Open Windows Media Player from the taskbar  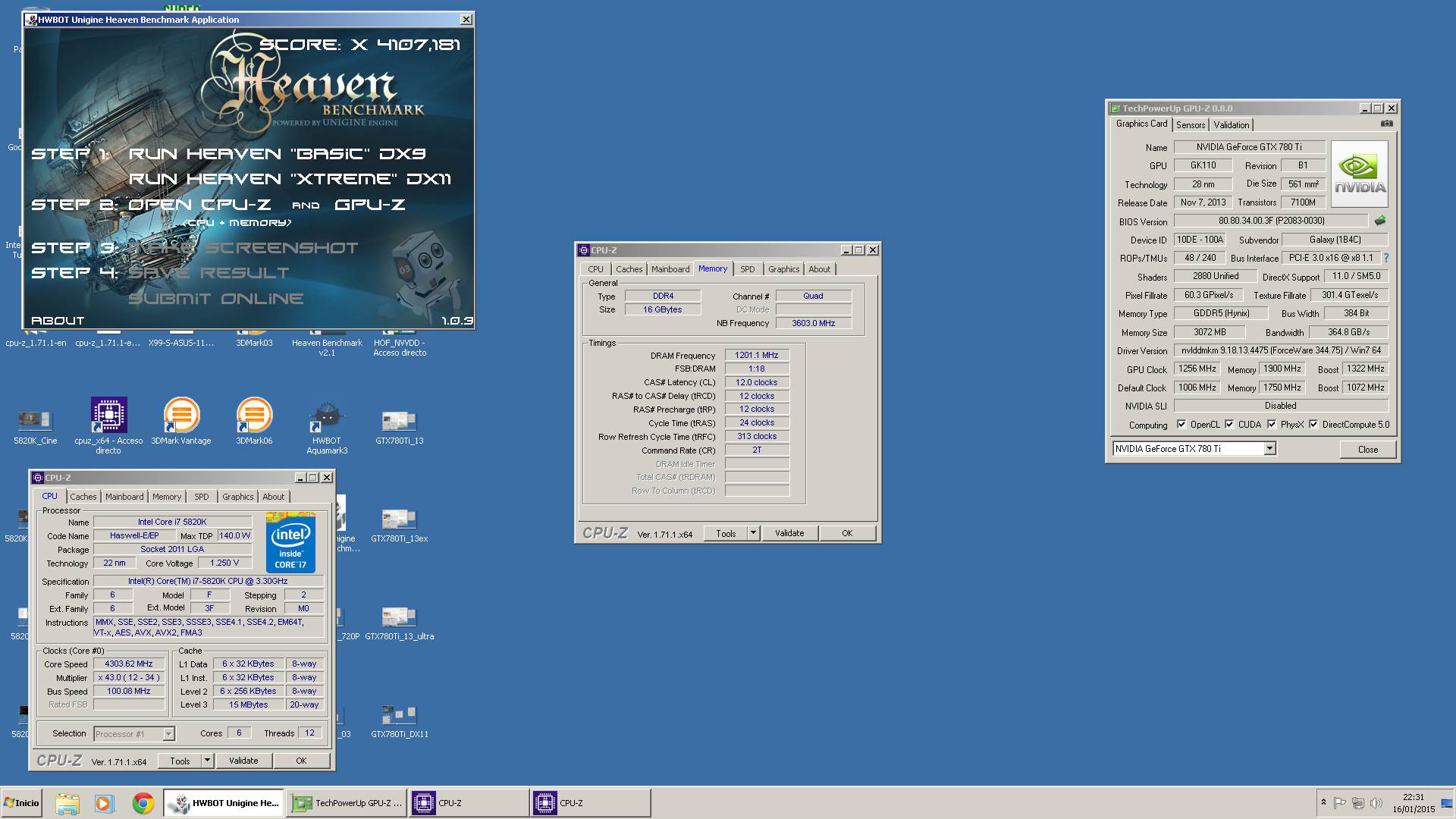tap(105, 803)
